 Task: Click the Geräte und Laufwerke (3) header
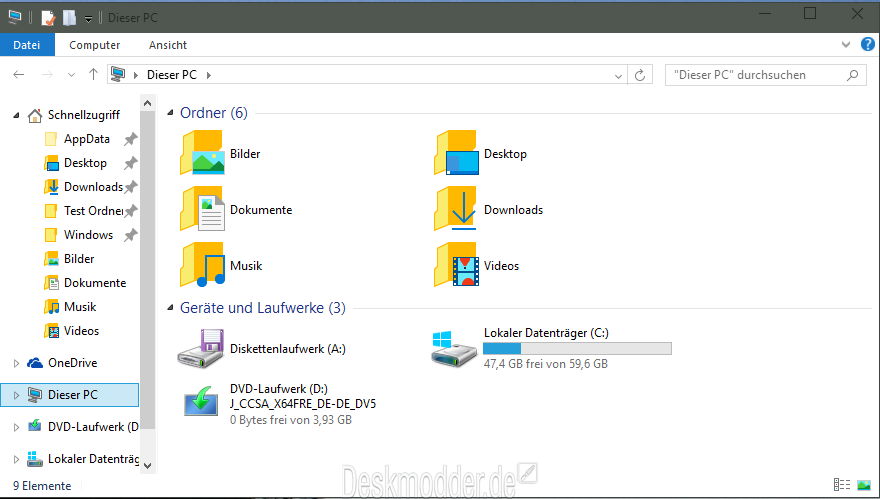(x=263, y=308)
